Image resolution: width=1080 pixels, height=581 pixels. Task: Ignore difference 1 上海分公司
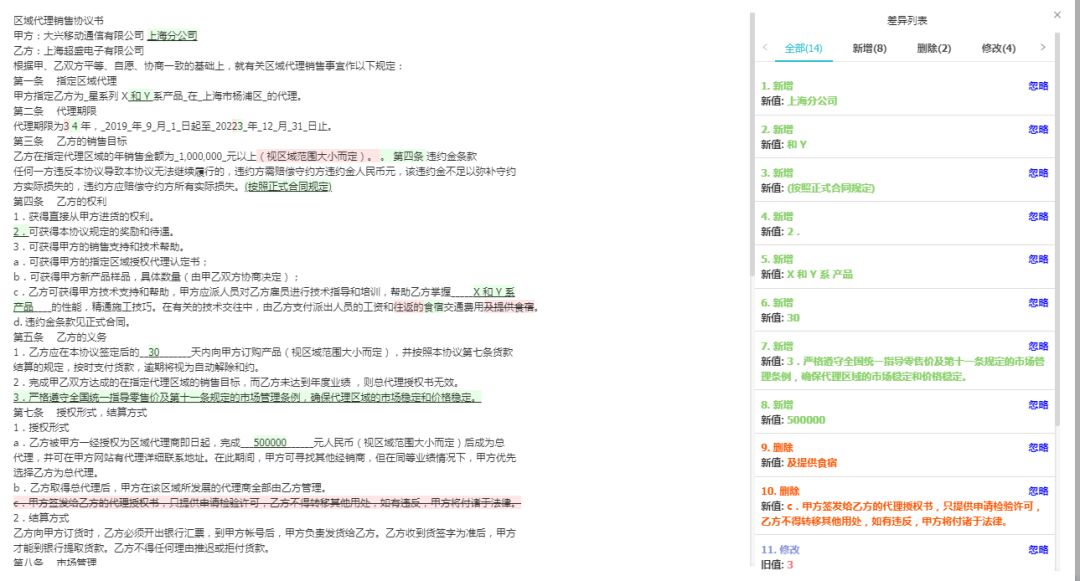[x=1038, y=86]
